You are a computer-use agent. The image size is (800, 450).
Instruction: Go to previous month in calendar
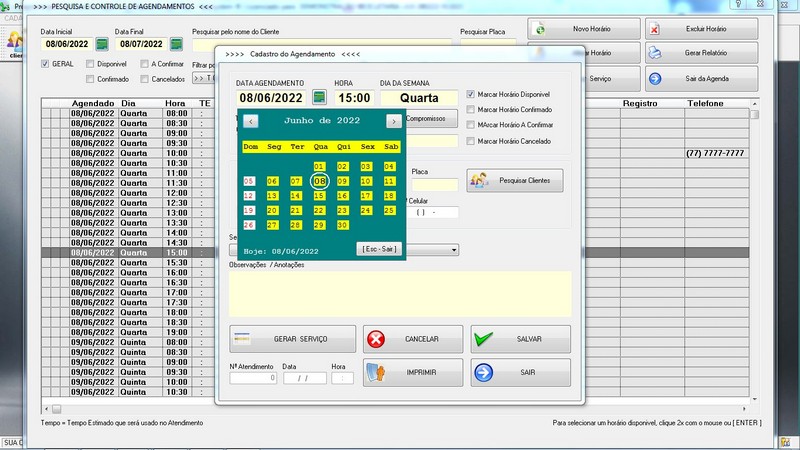tap(251, 121)
